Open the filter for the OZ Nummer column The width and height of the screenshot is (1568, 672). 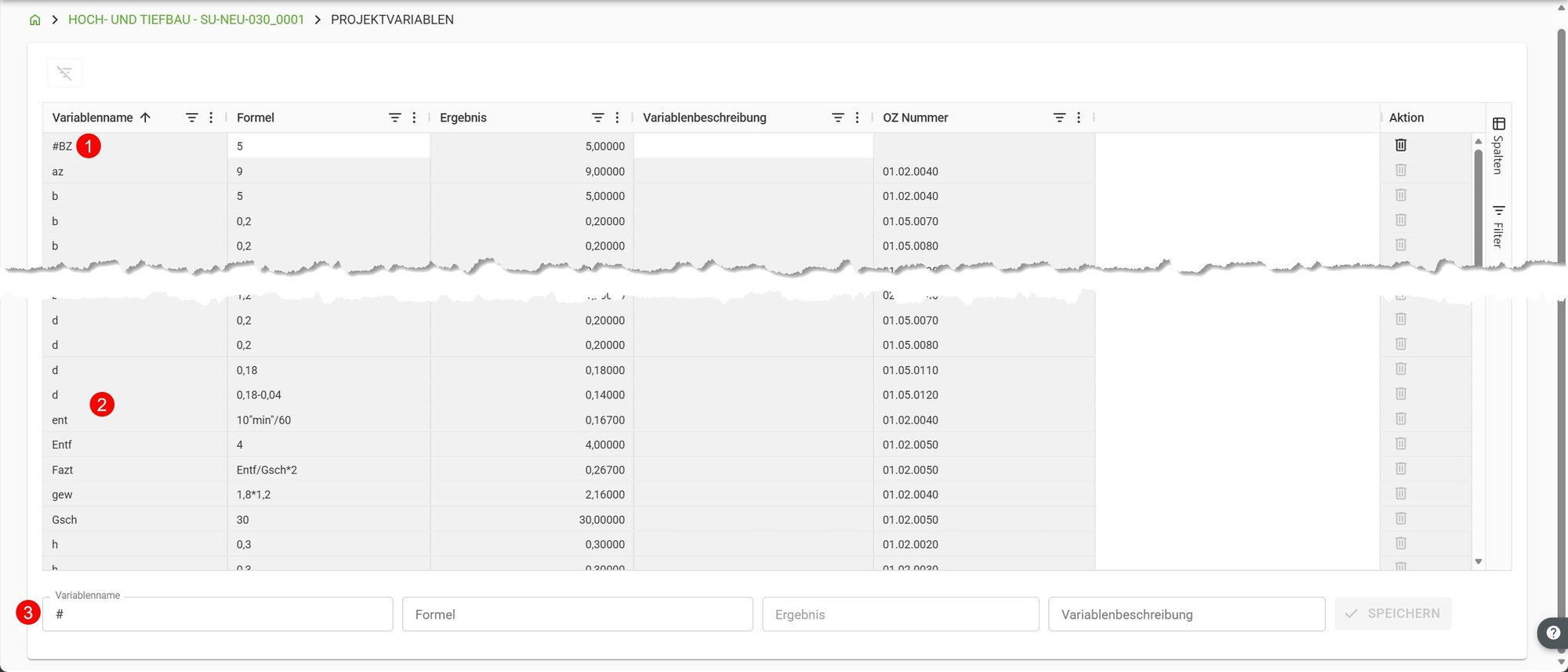click(1059, 118)
